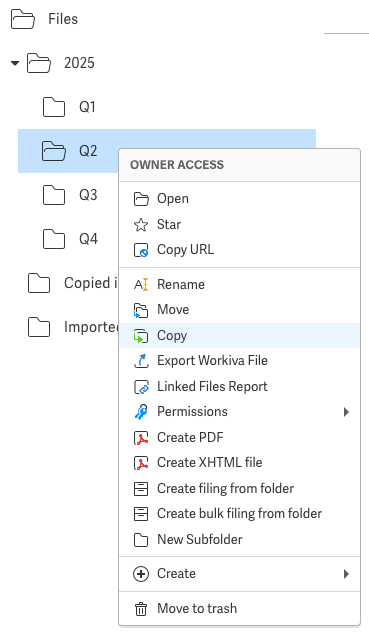
Task: Click the plus circle Create icon
Action: [x=141, y=574]
